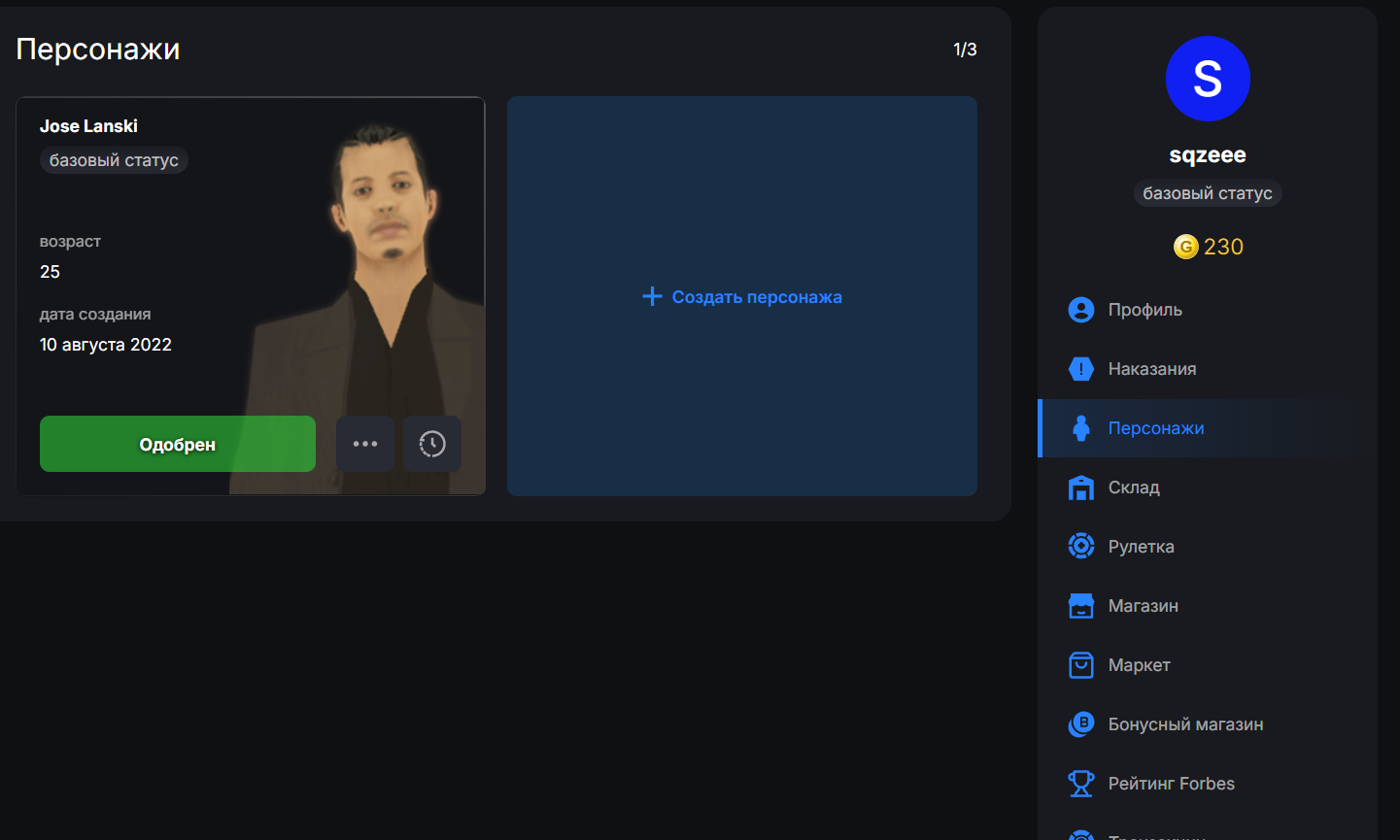Open the Profile icon in sidebar

1080,310
